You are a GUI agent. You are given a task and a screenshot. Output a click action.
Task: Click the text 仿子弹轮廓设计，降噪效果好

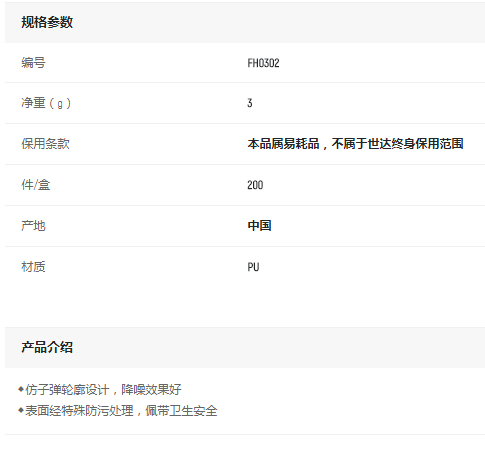pyautogui.click(x=103, y=389)
